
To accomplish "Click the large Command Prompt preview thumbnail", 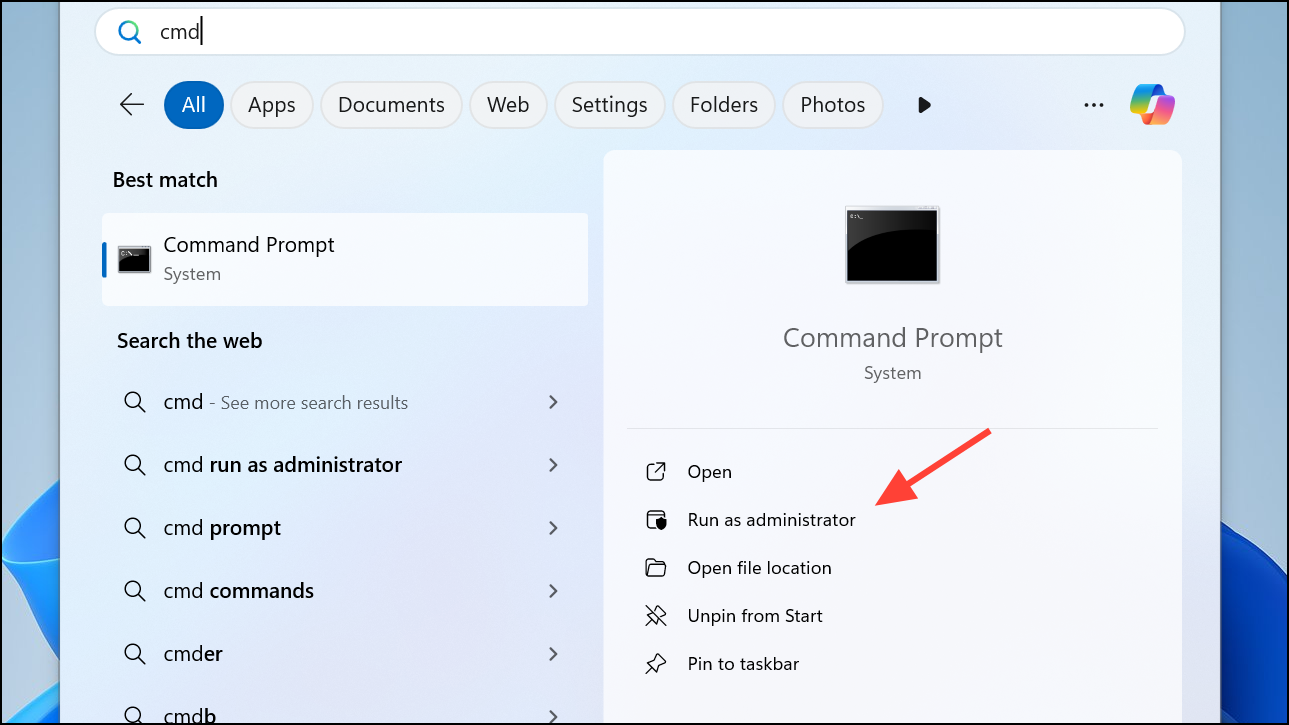I will tap(892, 245).
